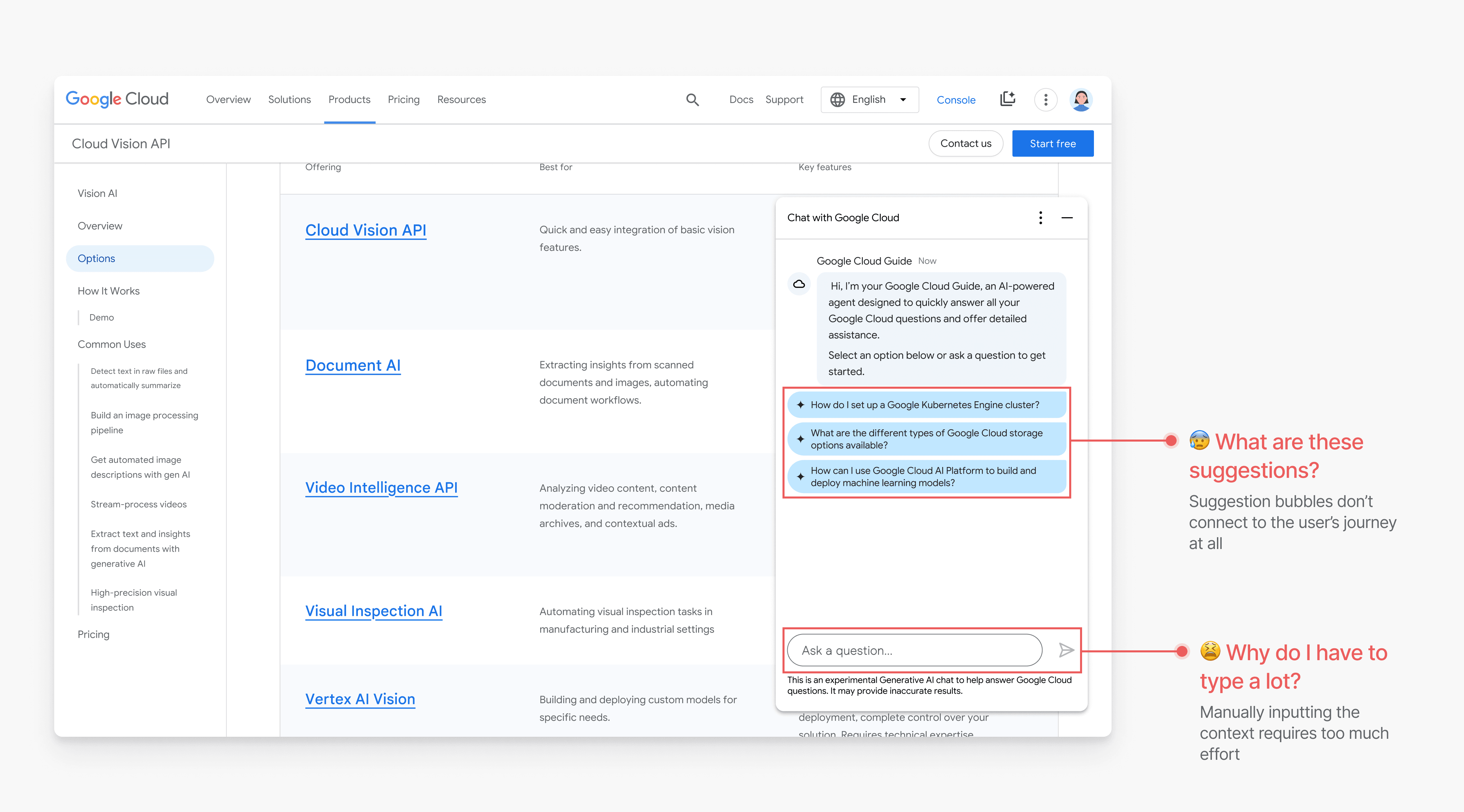
Task: Open the AI sparkle notes icon
Action: [1008, 99]
